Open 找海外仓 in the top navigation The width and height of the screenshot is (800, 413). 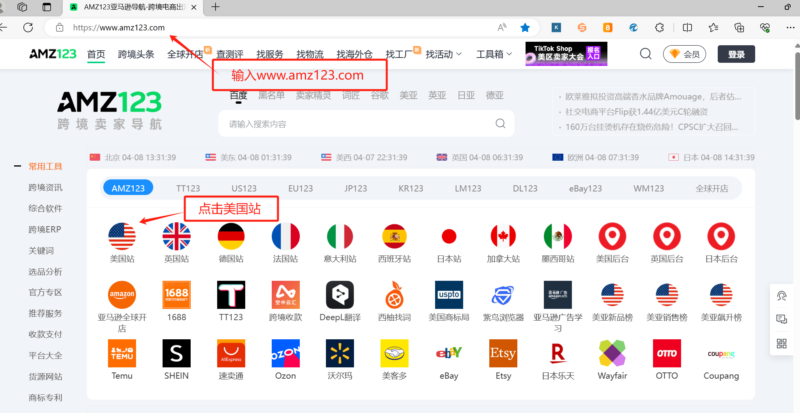(x=354, y=54)
